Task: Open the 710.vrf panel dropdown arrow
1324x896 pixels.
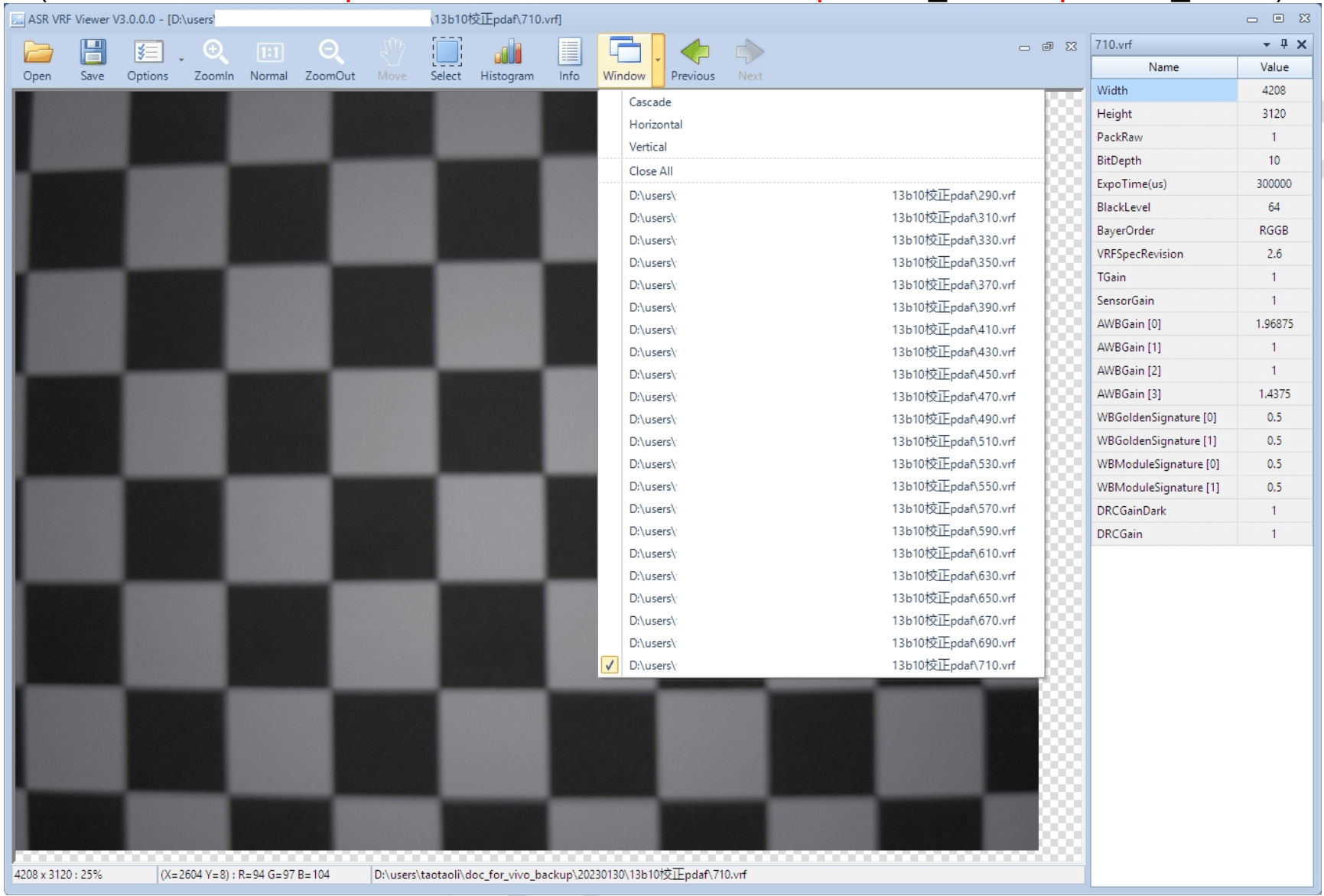Action: point(1267,44)
